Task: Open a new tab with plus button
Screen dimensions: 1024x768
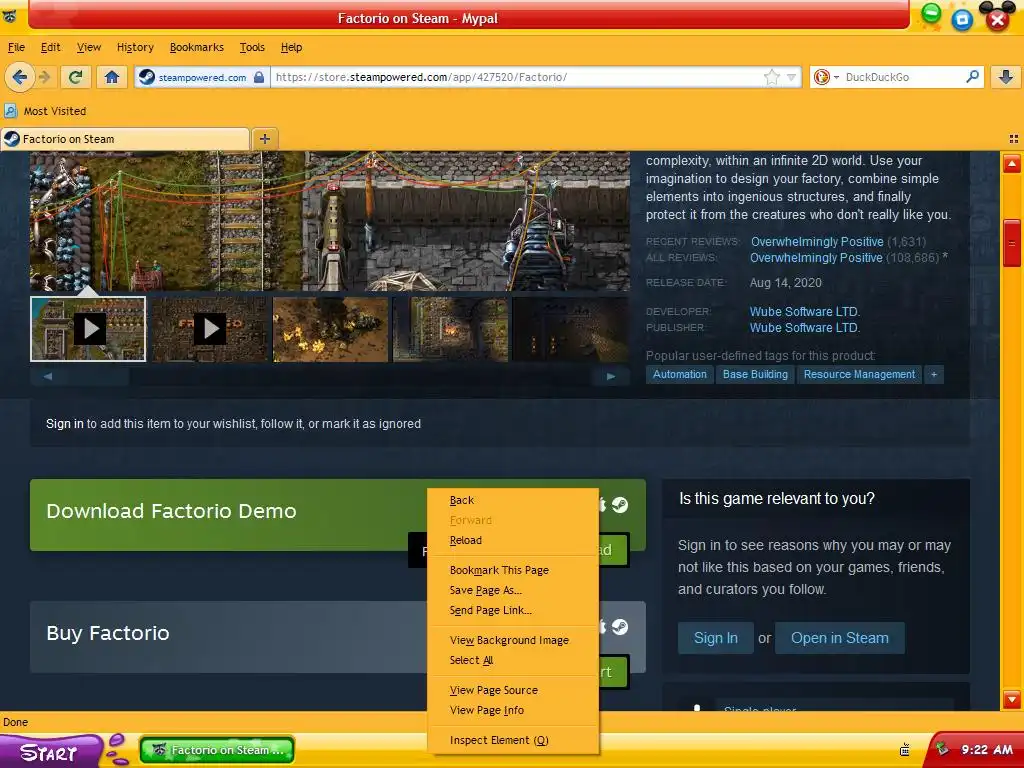Action: click(x=264, y=138)
